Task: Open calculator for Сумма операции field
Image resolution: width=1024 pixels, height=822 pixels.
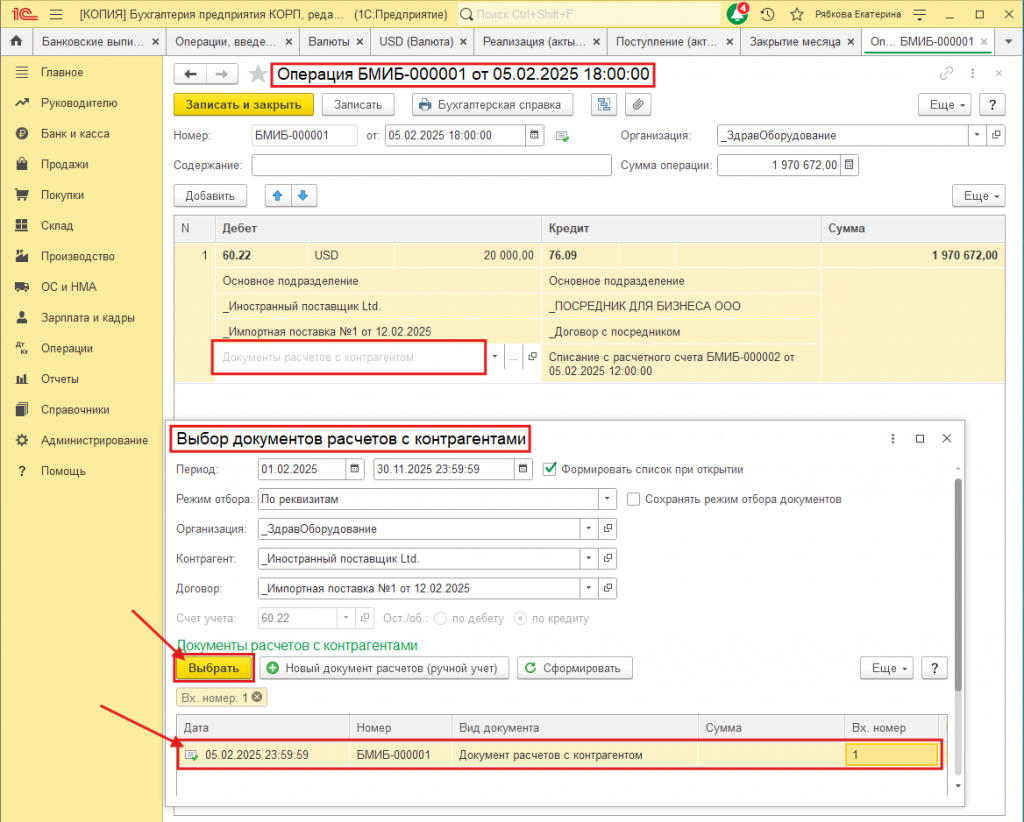Action: click(x=849, y=166)
